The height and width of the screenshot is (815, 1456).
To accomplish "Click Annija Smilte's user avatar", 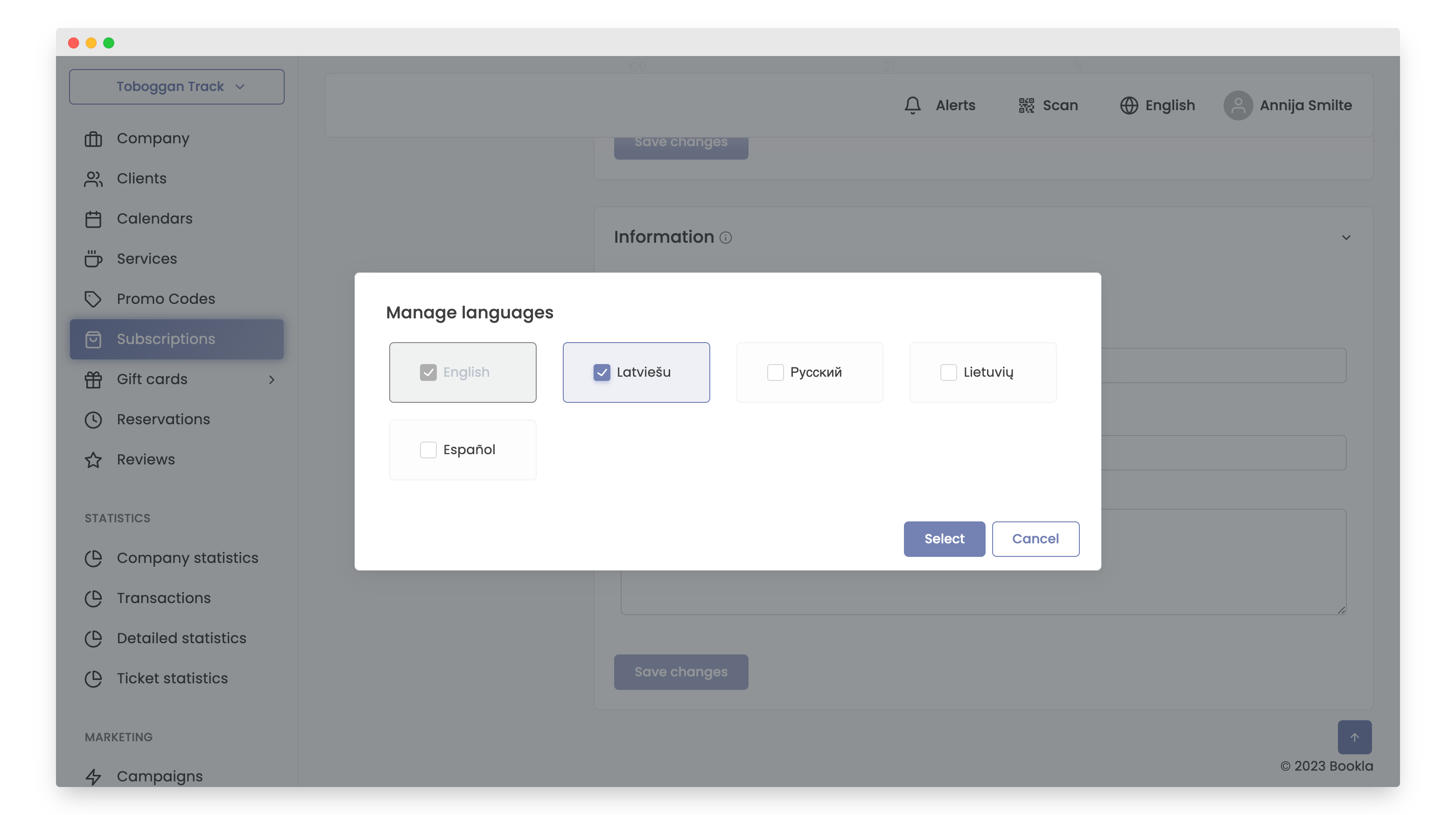I will [1238, 105].
